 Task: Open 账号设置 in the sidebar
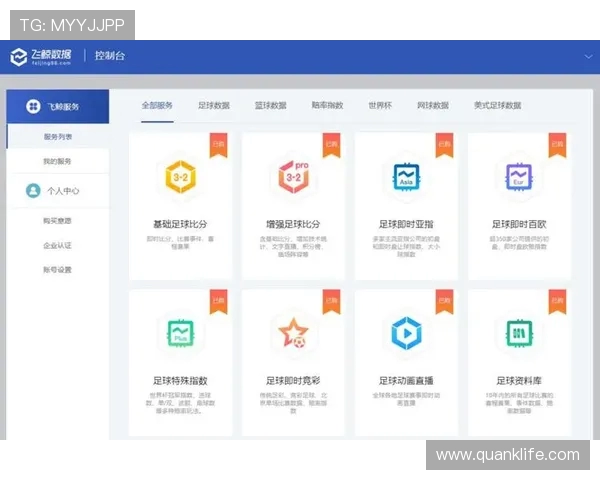tap(57, 270)
